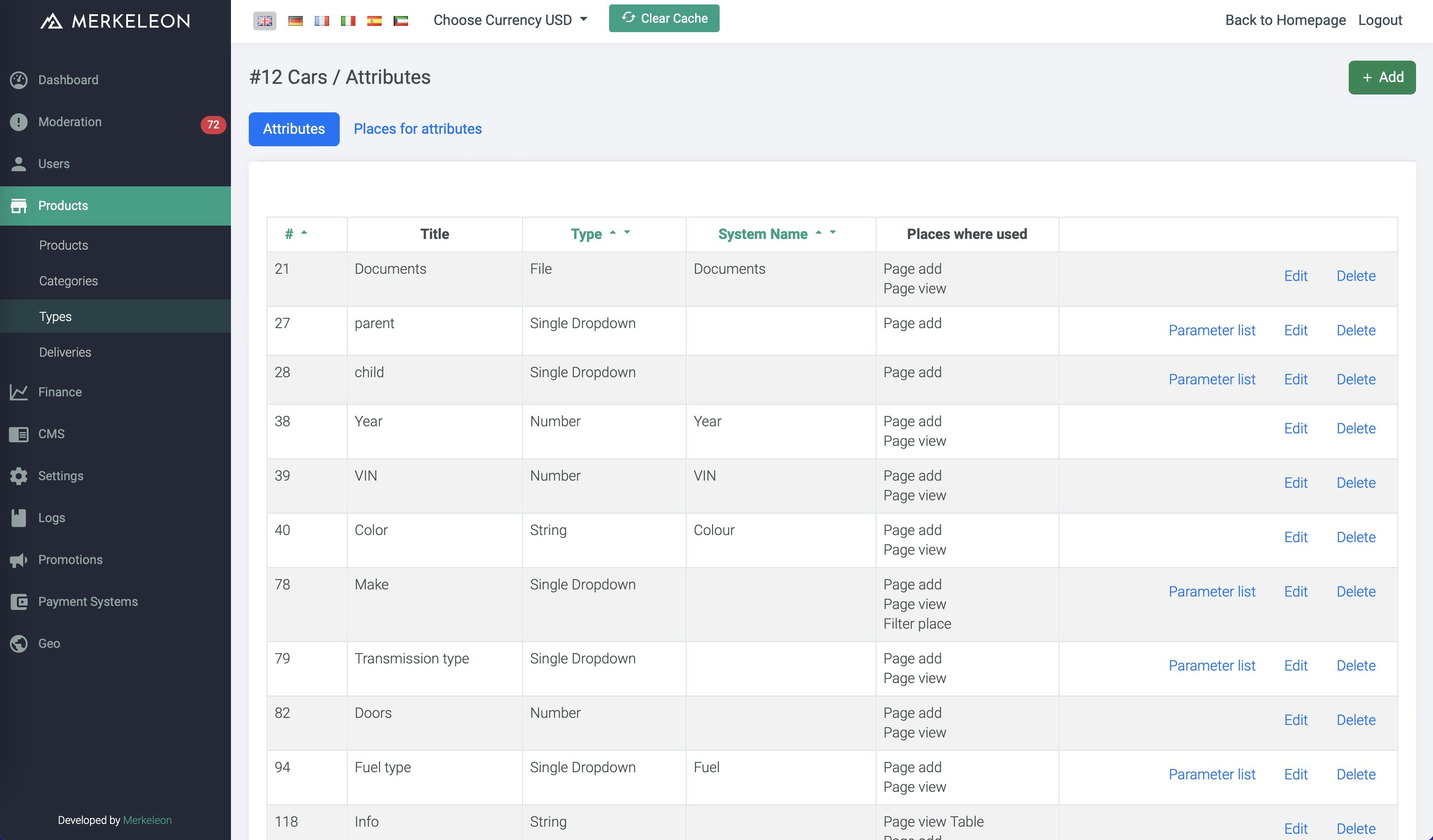Click the Dashboard gauge icon

[x=19, y=80]
